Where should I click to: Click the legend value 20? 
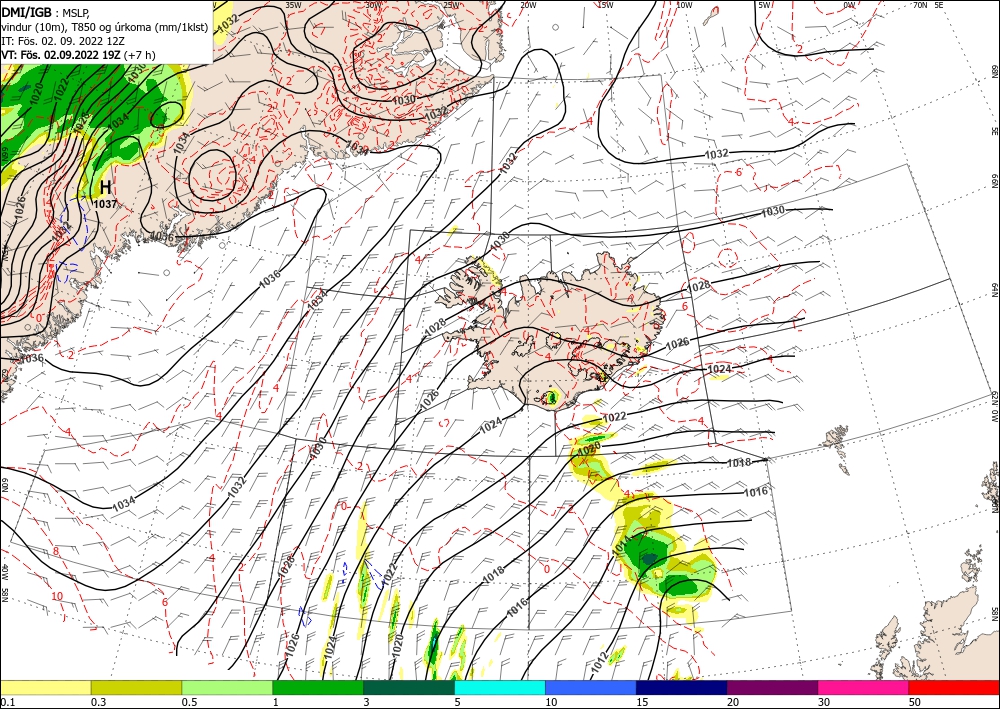point(733,702)
